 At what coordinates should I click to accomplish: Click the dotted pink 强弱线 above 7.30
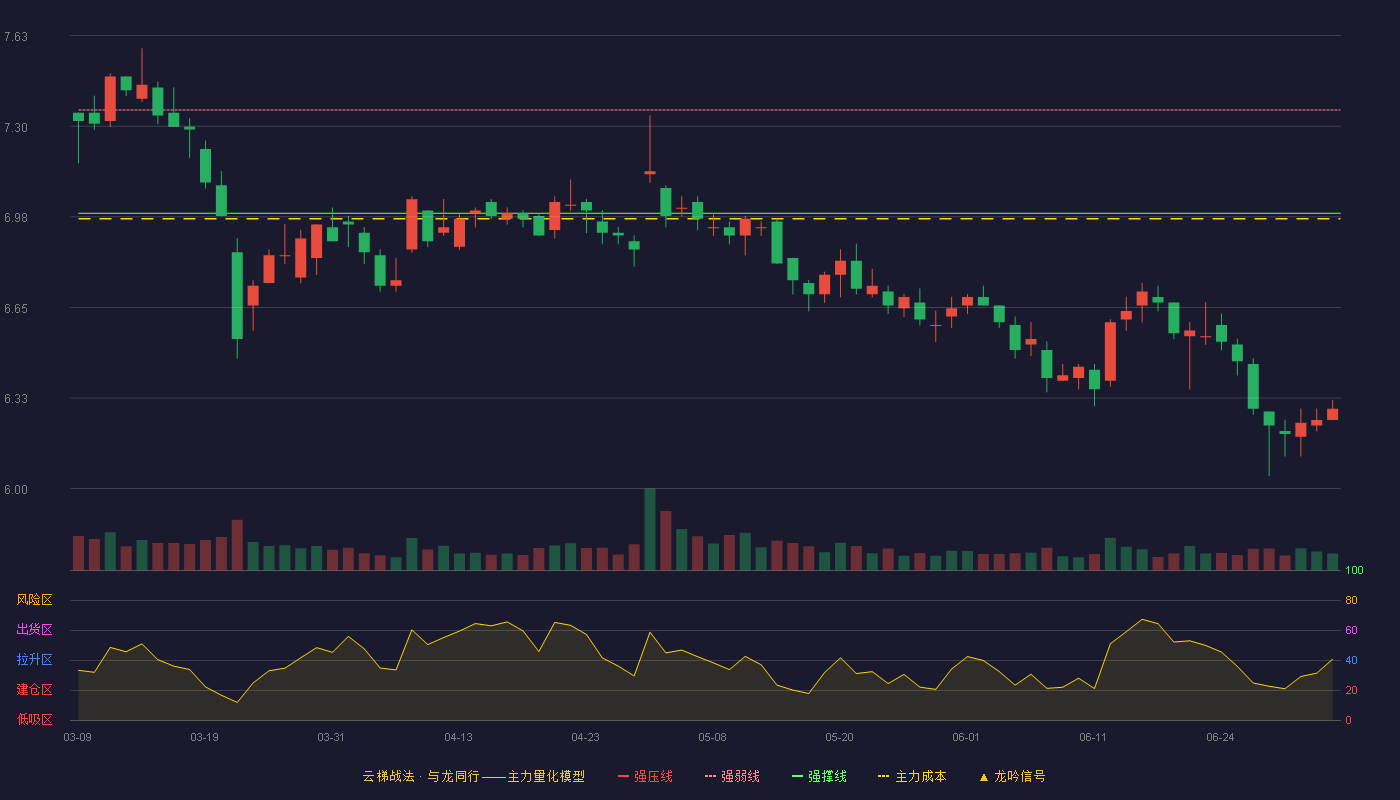point(709,110)
